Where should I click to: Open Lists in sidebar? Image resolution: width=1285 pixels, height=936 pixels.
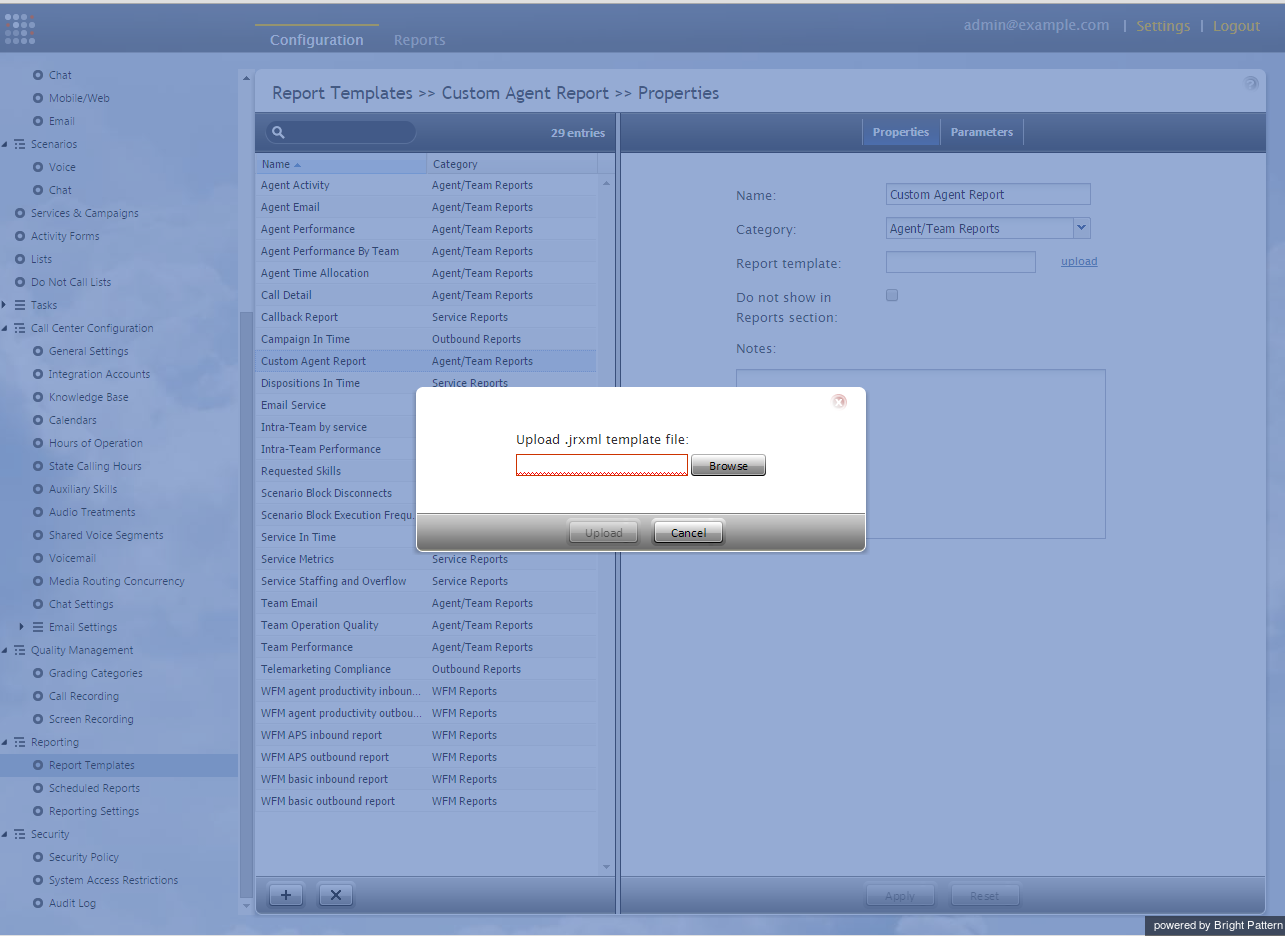(x=41, y=259)
